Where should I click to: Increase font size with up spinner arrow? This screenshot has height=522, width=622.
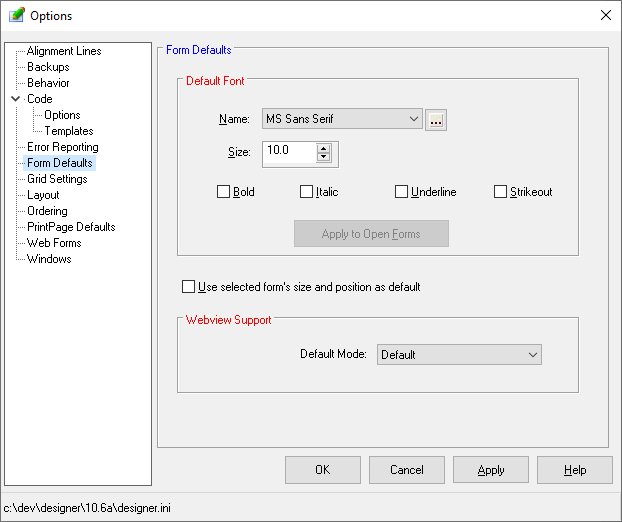click(x=323, y=148)
